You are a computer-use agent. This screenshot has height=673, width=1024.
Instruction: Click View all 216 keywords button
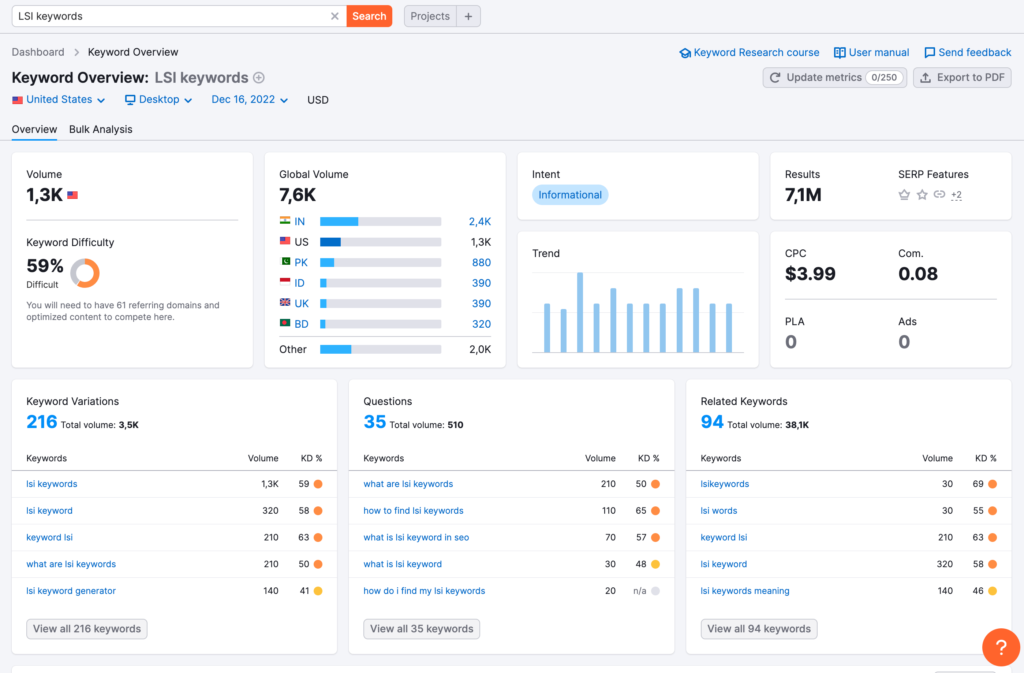[x=87, y=629]
